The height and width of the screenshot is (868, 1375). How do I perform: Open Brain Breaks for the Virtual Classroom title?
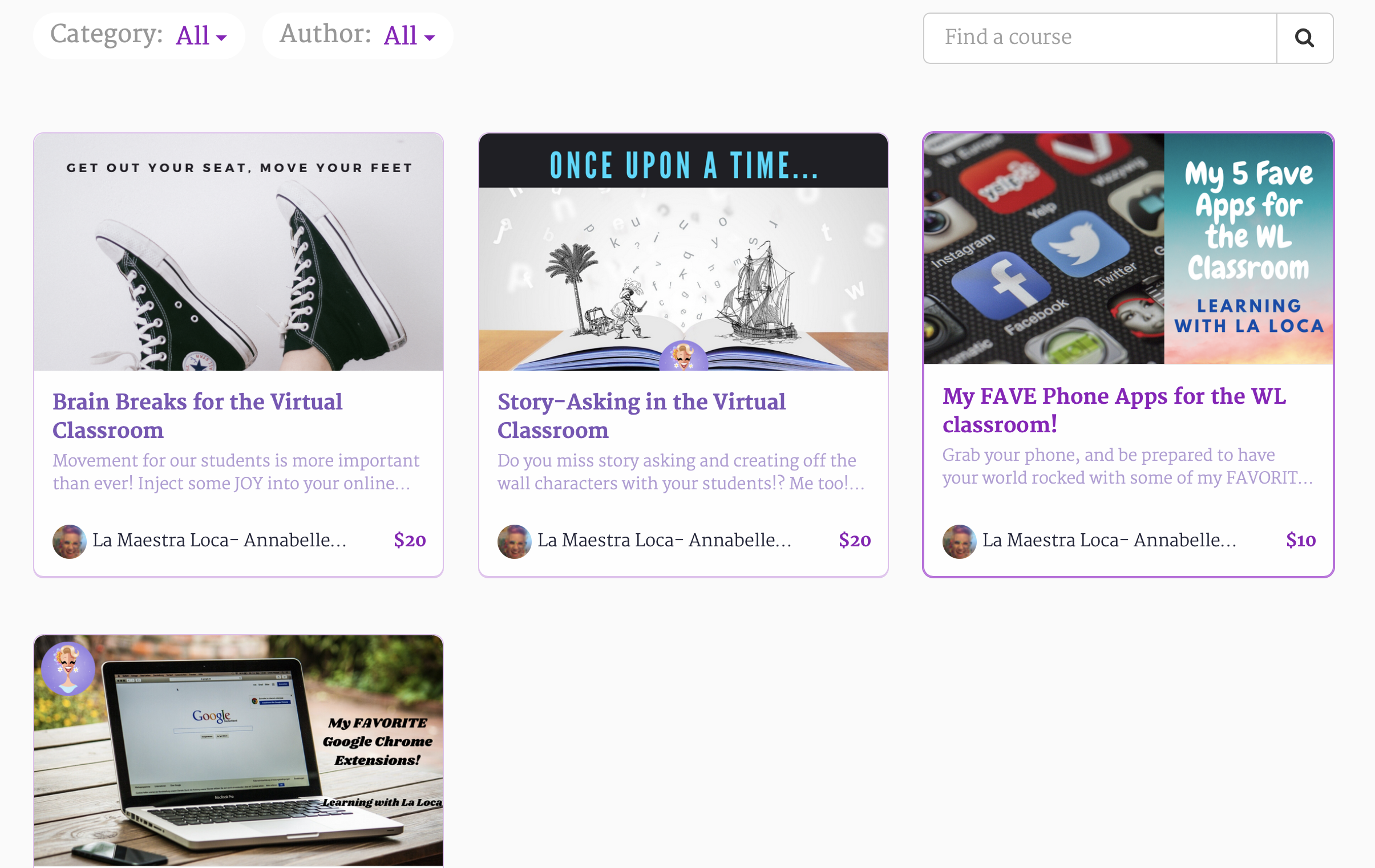197,415
